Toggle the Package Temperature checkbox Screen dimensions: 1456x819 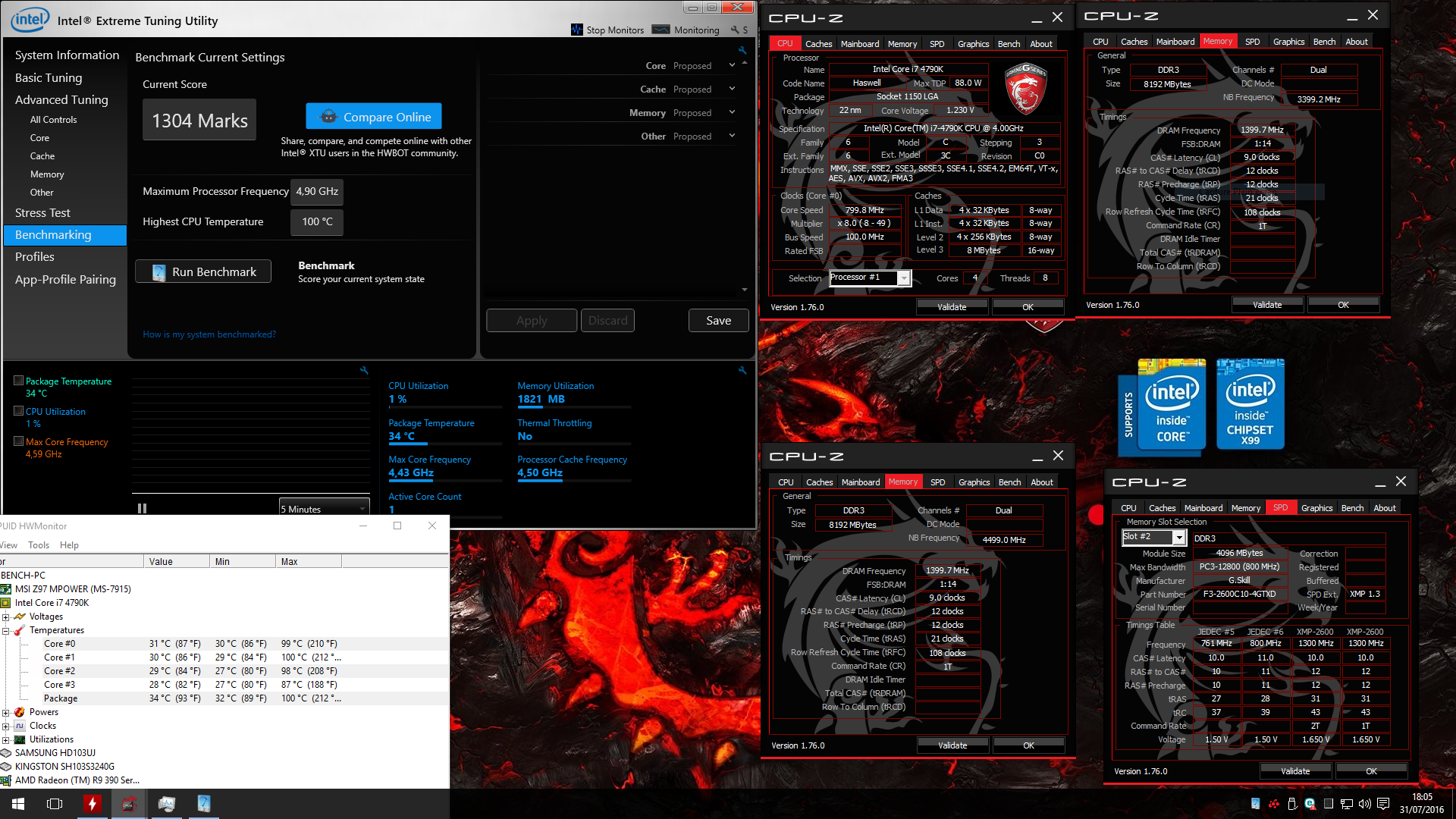tap(19, 381)
